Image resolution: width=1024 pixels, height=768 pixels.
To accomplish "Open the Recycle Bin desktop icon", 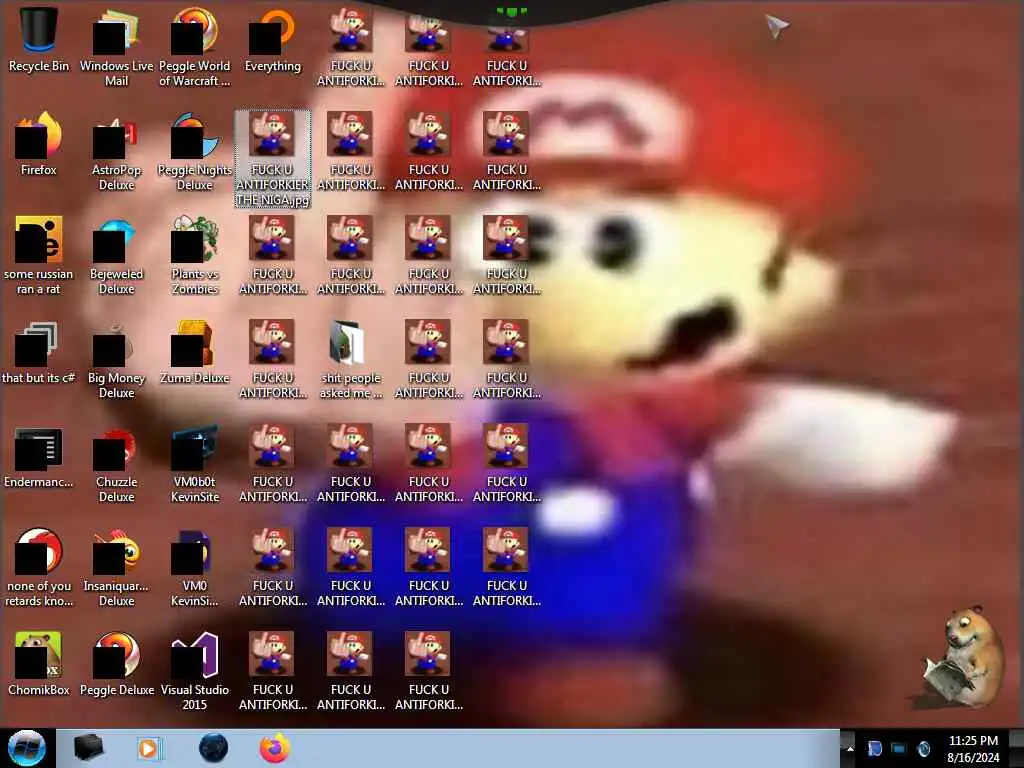I will coord(39,40).
